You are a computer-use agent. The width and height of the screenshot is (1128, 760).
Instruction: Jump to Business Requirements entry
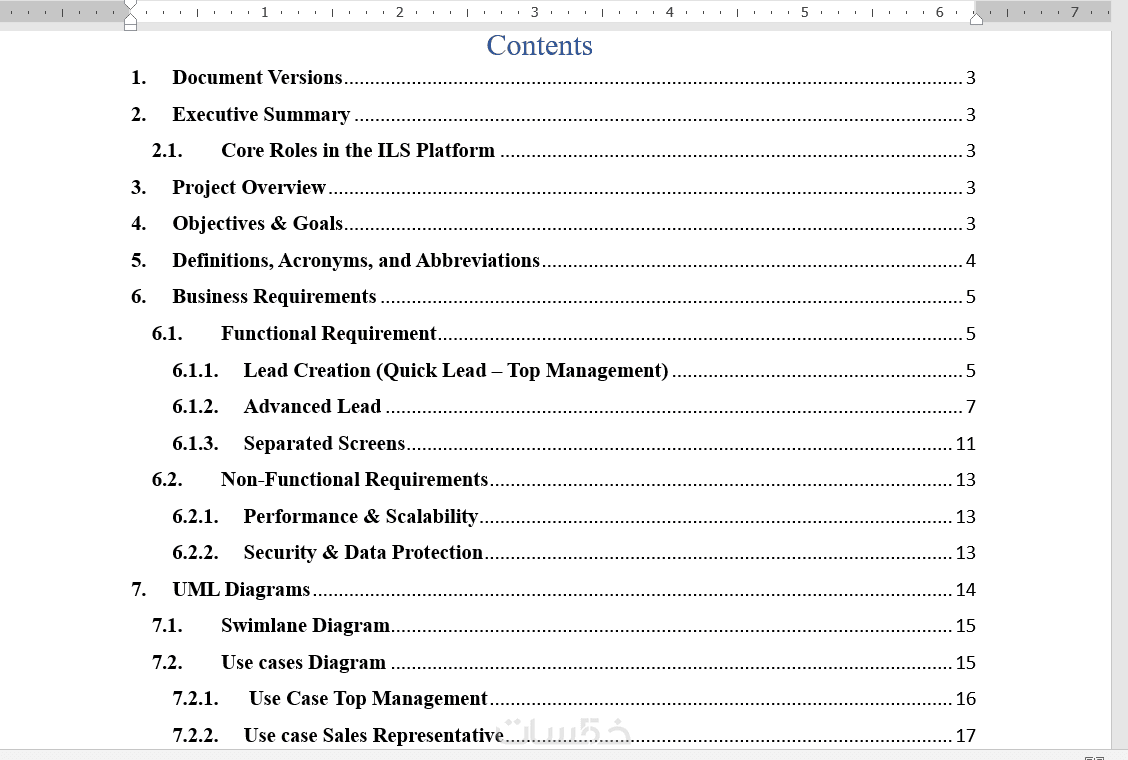[x=552, y=297]
